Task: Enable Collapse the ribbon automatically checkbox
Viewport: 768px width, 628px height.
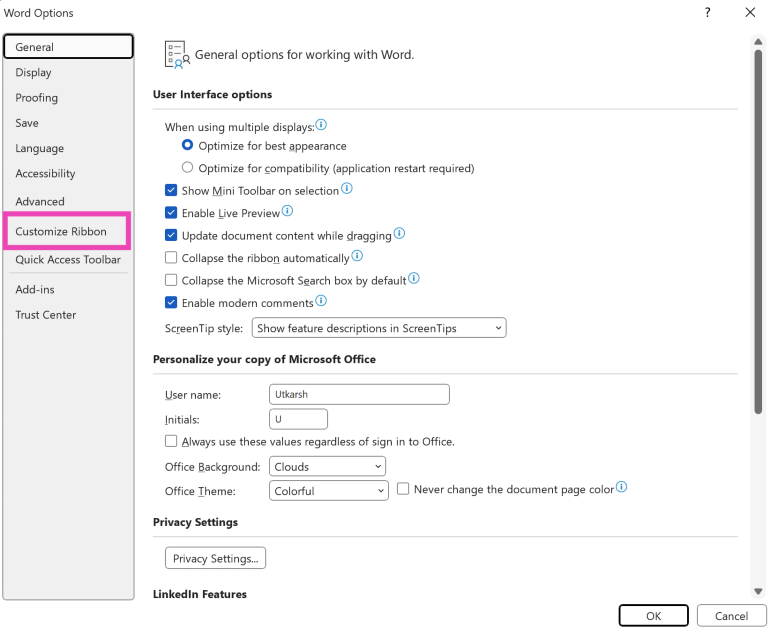Action: pos(171,258)
